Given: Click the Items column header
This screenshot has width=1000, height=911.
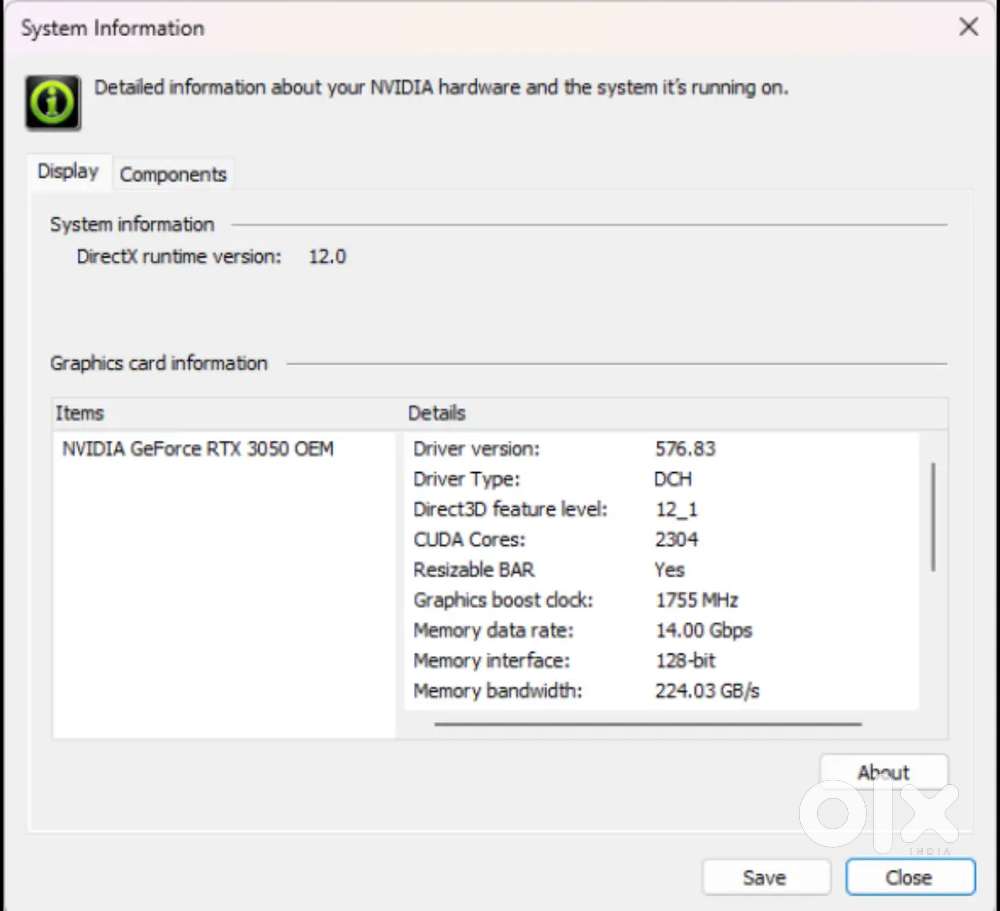Looking at the screenshot, I should [x=80, y=413].
